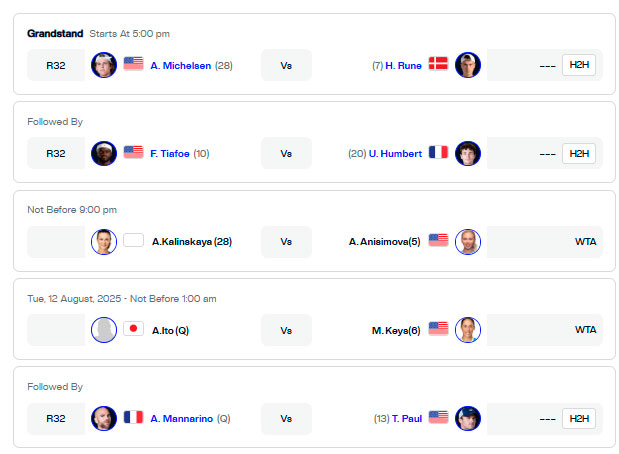The height and width of the screenshot is (454, 619).
Task: Click the WTA label in Kalinskaya match
Action: pos(585,242)
